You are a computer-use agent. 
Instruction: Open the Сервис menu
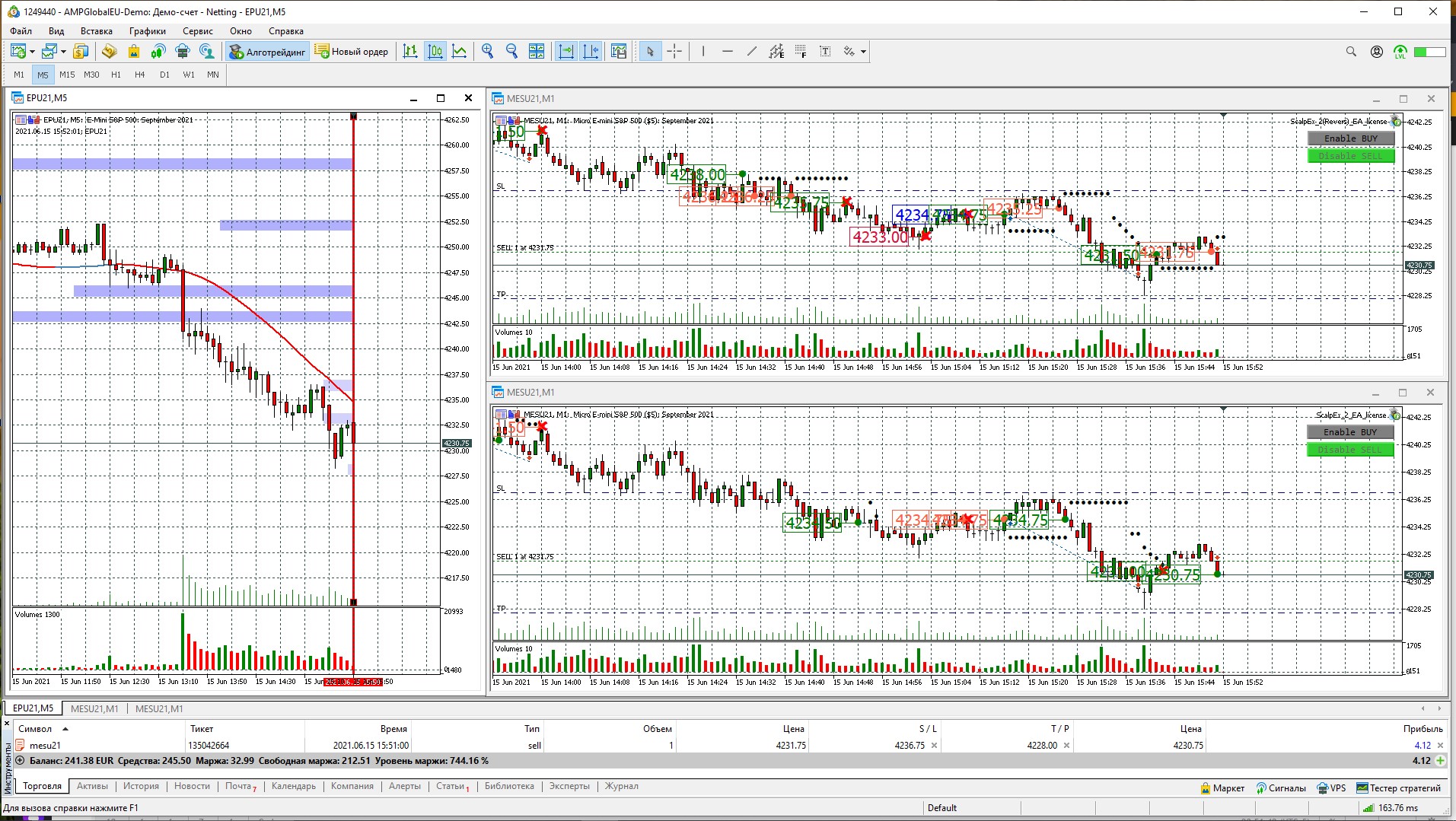tap(197, 31)
